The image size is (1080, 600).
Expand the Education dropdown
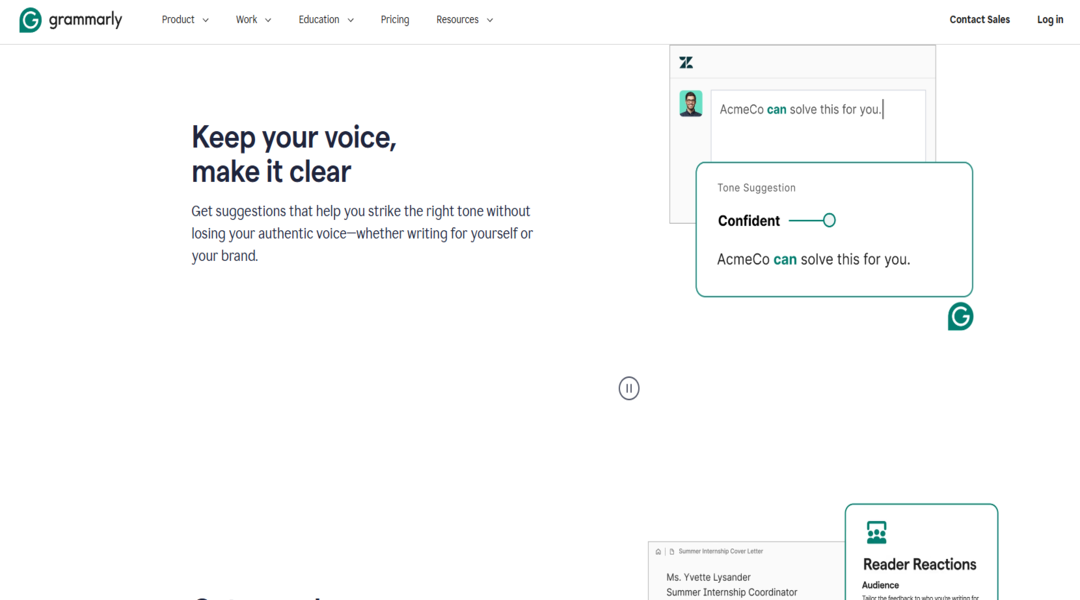(x=326, y=20)
